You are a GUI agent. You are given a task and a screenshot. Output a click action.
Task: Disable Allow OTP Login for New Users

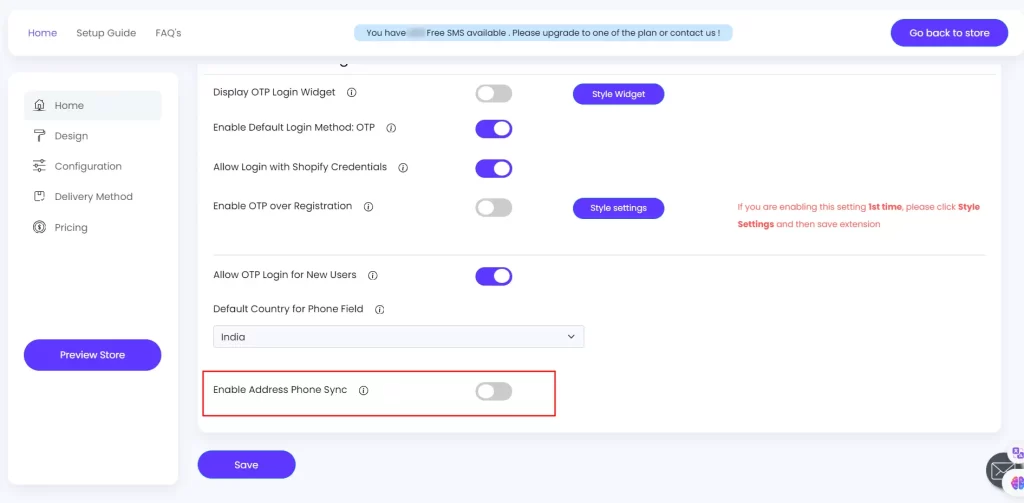(x=493, y=276)
